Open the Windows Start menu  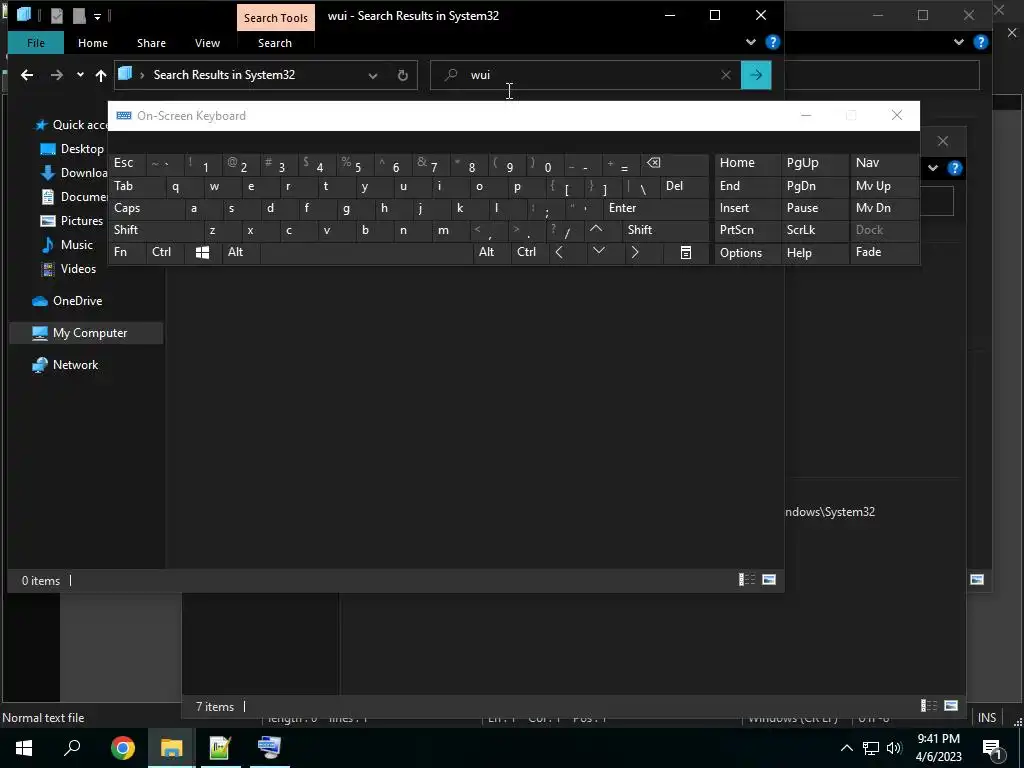pos(24,748)
